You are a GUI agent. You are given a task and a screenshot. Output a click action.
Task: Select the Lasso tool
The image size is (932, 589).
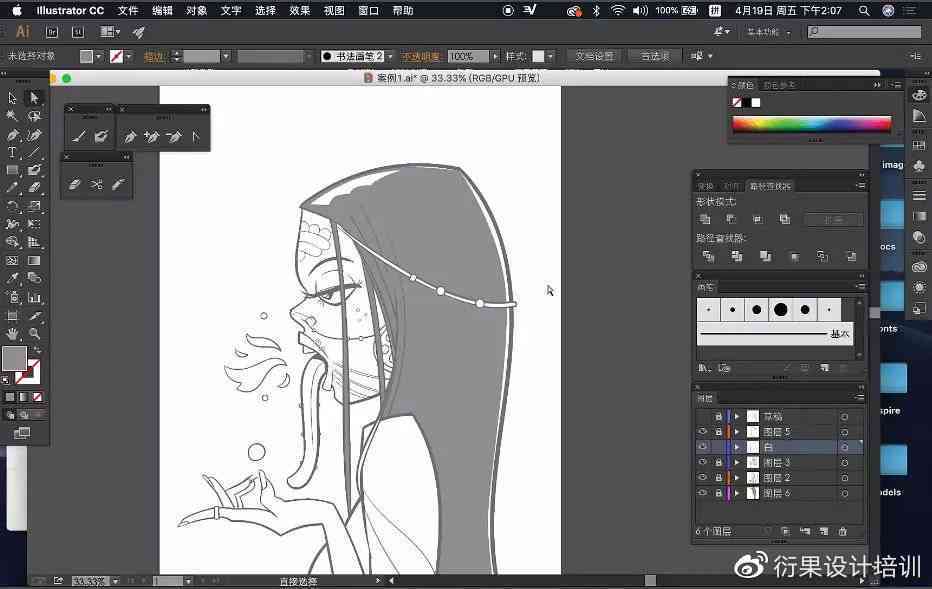tap(34, 116)
